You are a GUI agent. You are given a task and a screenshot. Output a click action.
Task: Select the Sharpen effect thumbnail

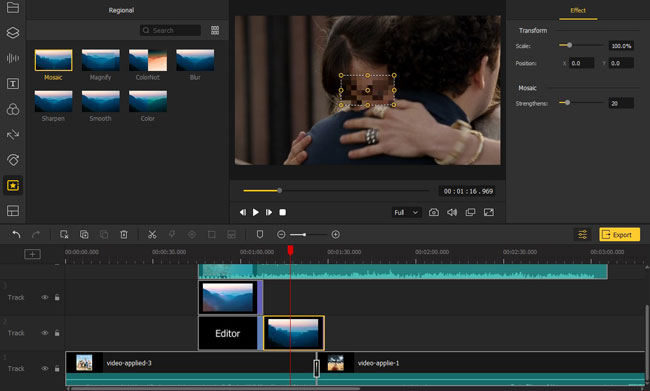(x=53, y=101)
